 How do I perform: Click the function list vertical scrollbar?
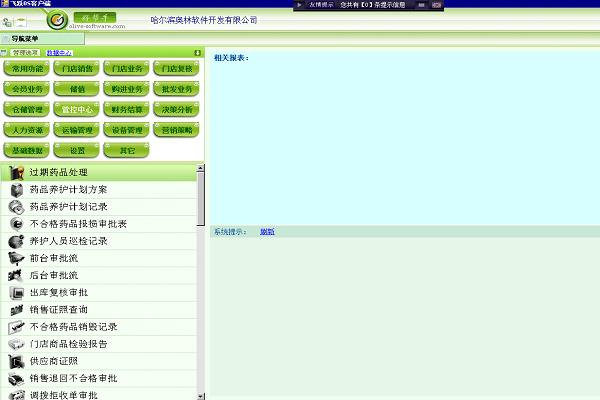(201, 280)
